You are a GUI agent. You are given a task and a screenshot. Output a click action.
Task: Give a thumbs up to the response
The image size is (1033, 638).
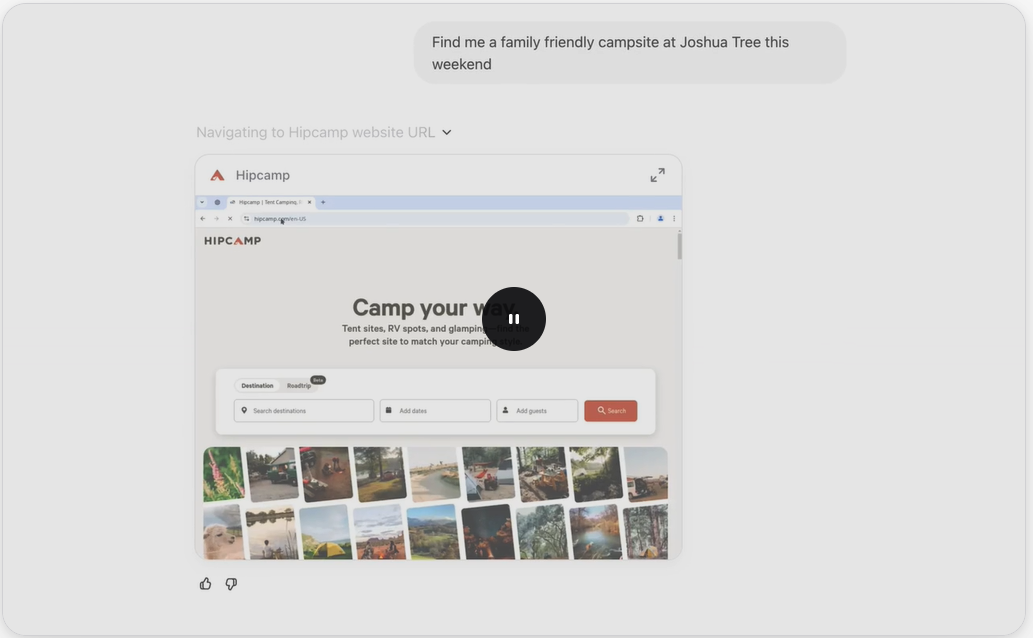pos(206,584)
